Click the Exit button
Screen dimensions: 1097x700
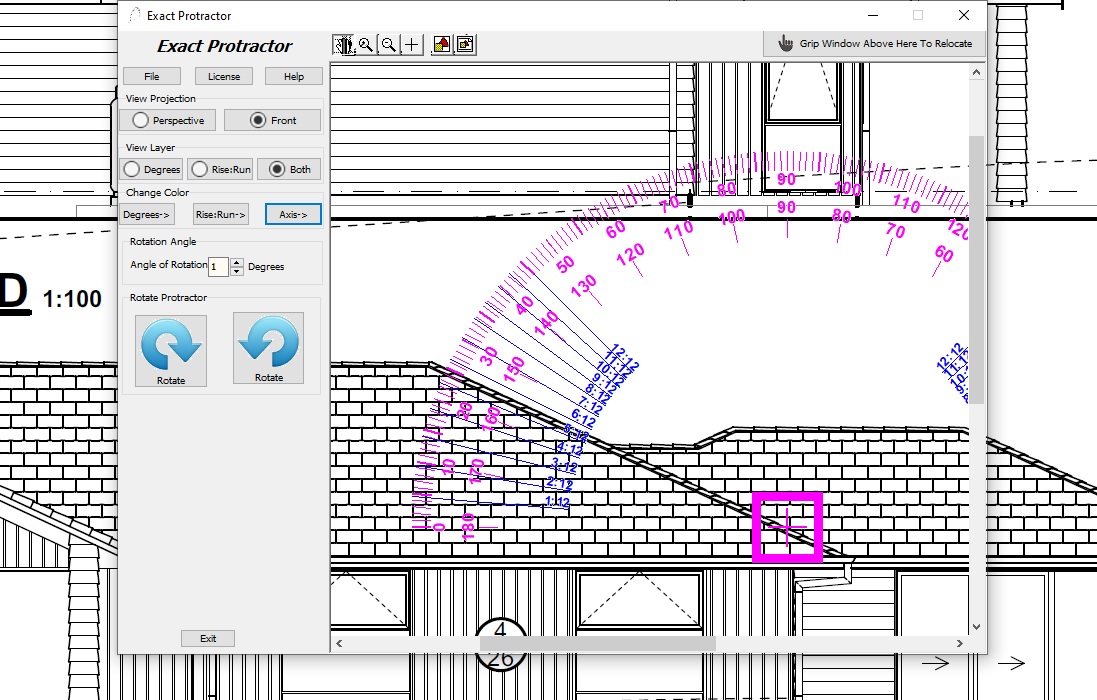208,638
